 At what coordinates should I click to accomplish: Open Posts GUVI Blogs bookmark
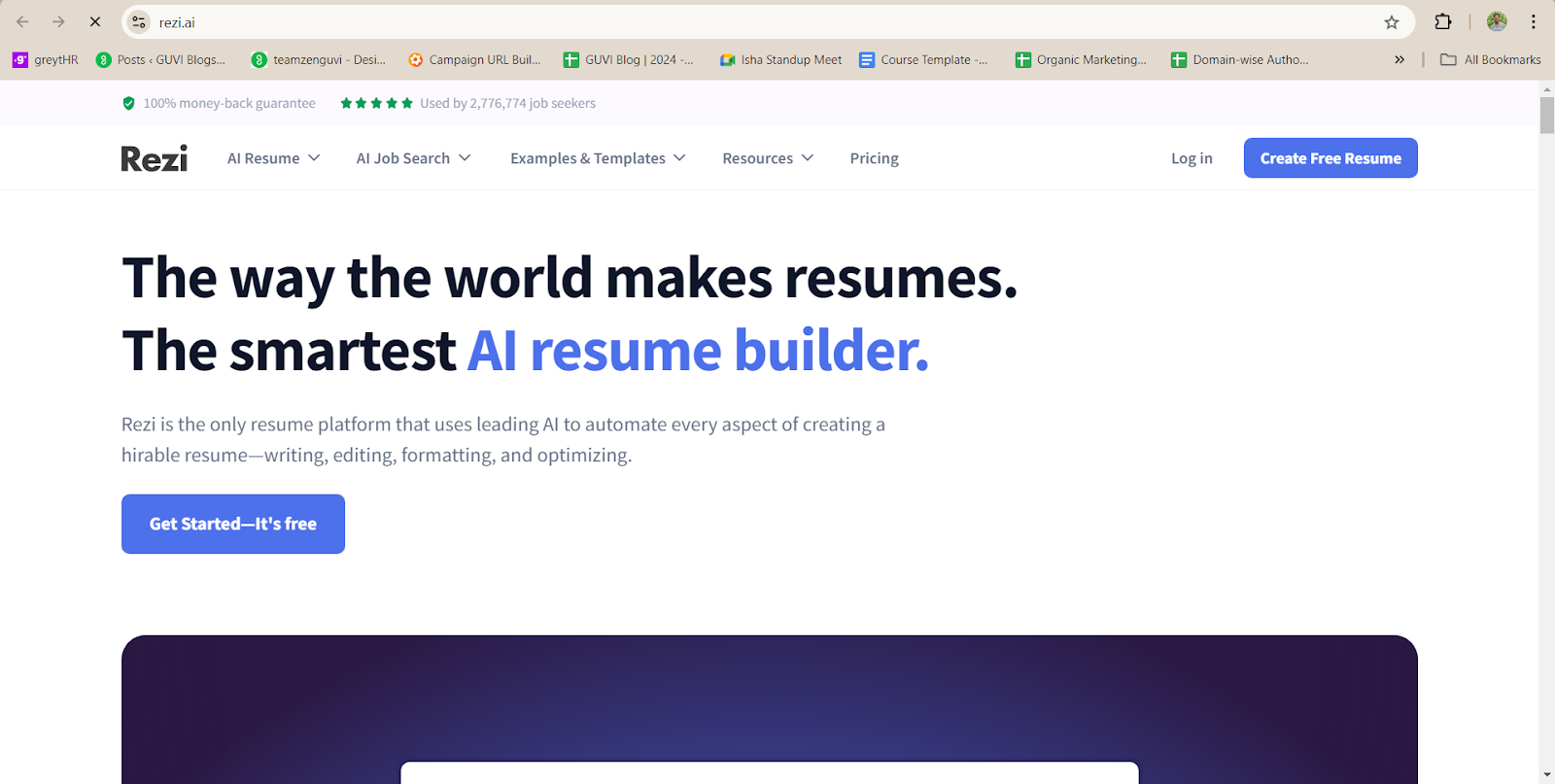pos(161,59)
